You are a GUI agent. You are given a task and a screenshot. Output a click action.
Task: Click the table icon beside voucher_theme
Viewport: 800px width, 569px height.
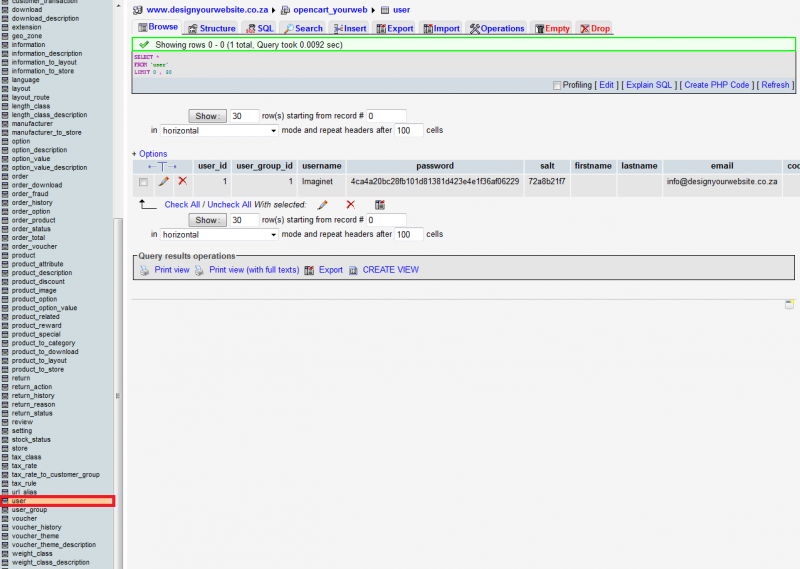(5, 536)
